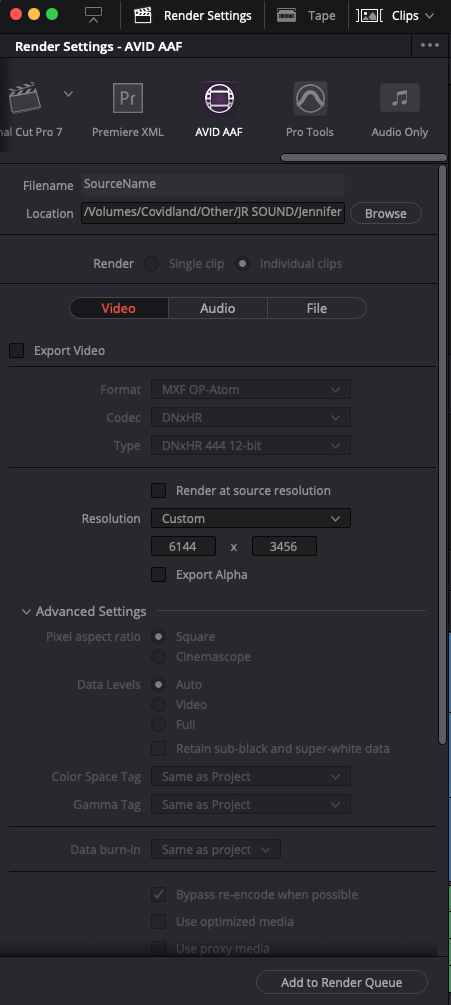This screenshot has height=1005, width=451.
Task: Select the Audio Only preset icon
Action: [400, 98]
